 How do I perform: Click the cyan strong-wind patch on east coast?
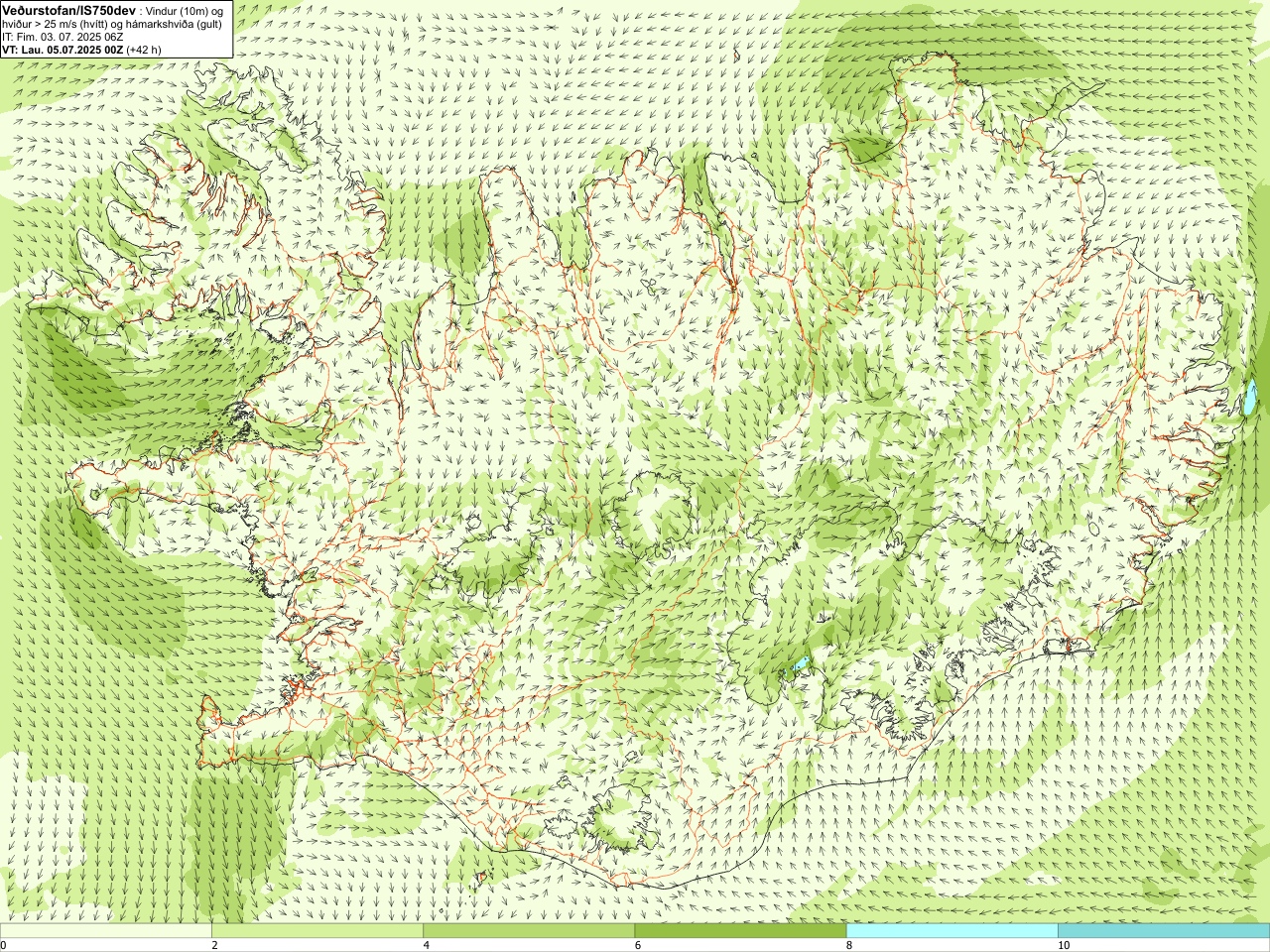pyautogui.click(x=1252, y=397)
